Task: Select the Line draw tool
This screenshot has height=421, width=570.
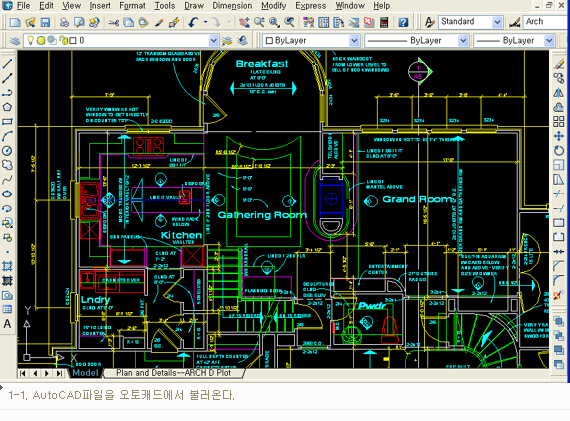Action: [7, 64]
